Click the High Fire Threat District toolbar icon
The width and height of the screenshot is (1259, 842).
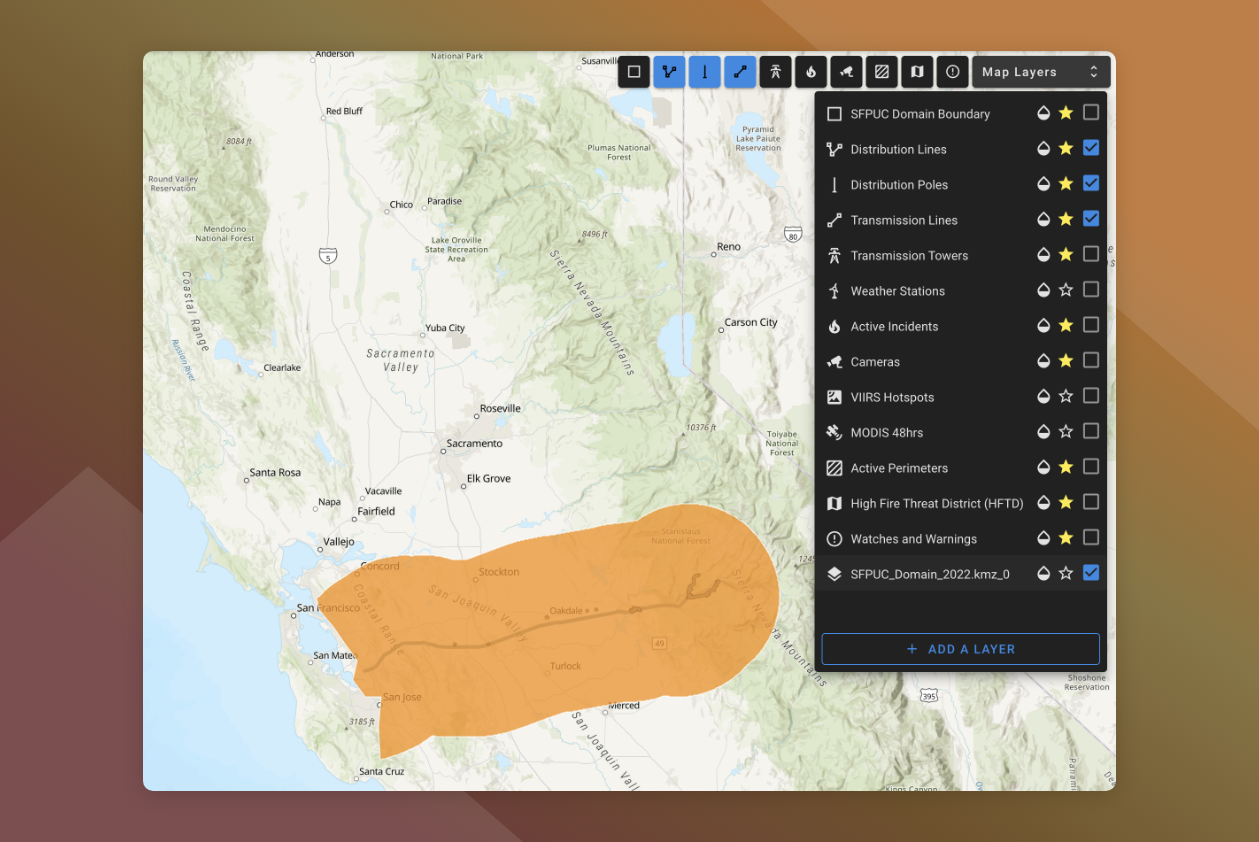click(x=917, y=72)
